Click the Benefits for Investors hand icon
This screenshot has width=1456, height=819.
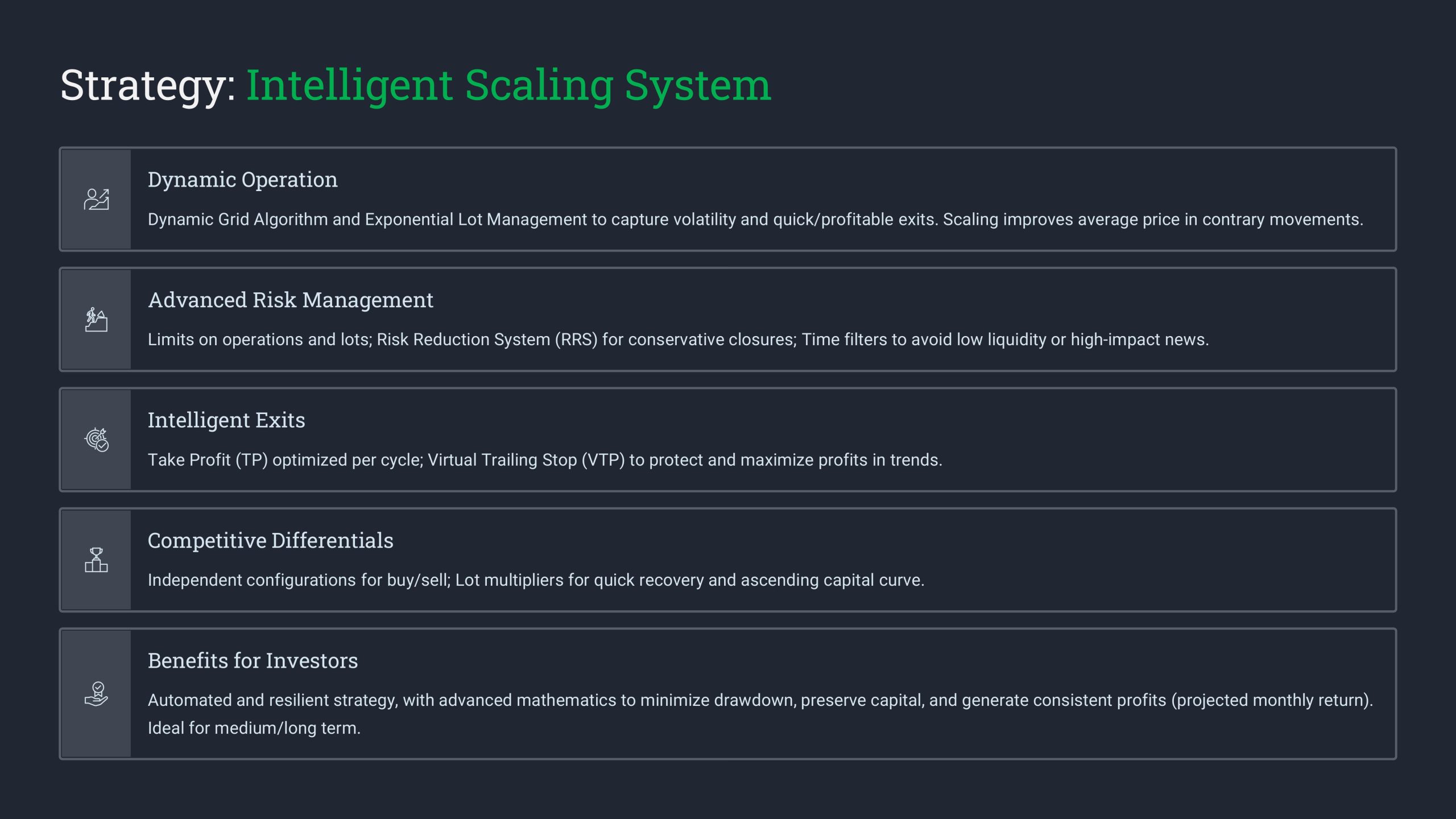pos(96,694)
